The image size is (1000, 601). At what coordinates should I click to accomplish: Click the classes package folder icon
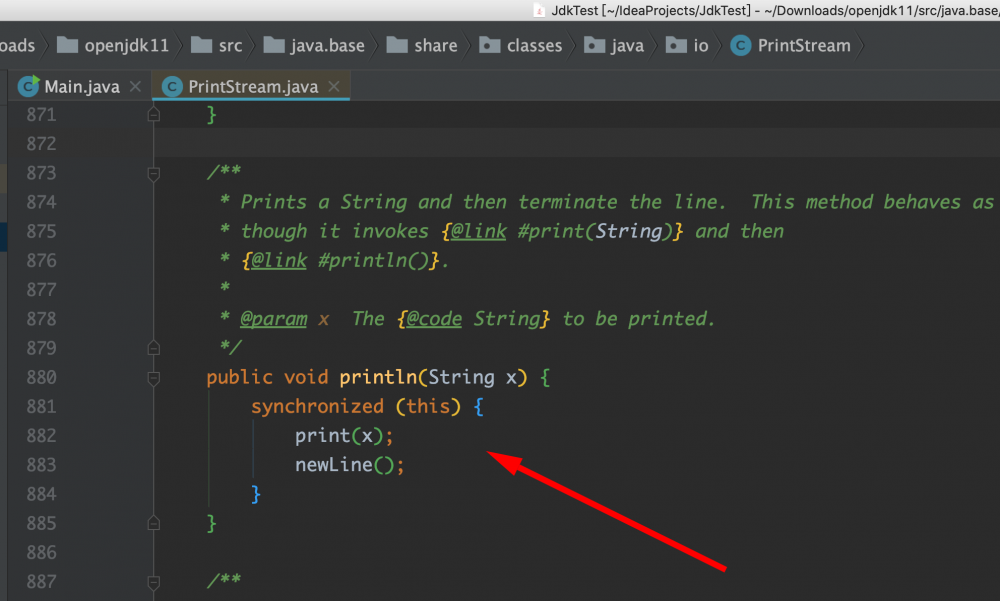[x=490, y=45]
